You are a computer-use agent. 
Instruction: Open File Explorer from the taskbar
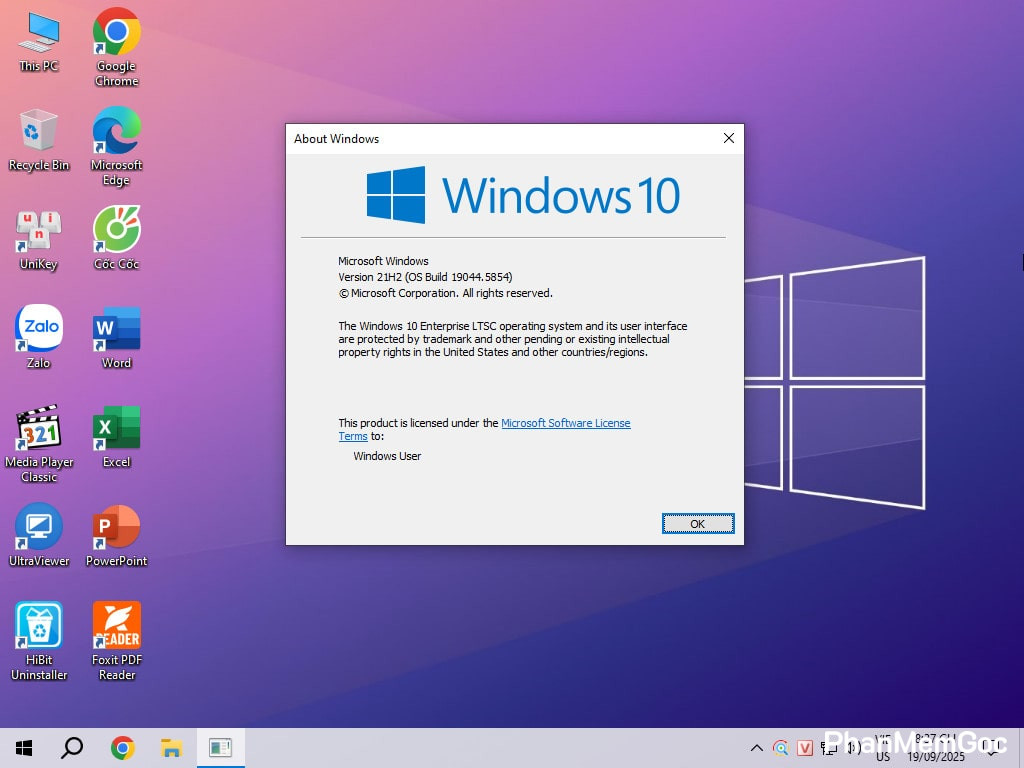pos(171,748)
